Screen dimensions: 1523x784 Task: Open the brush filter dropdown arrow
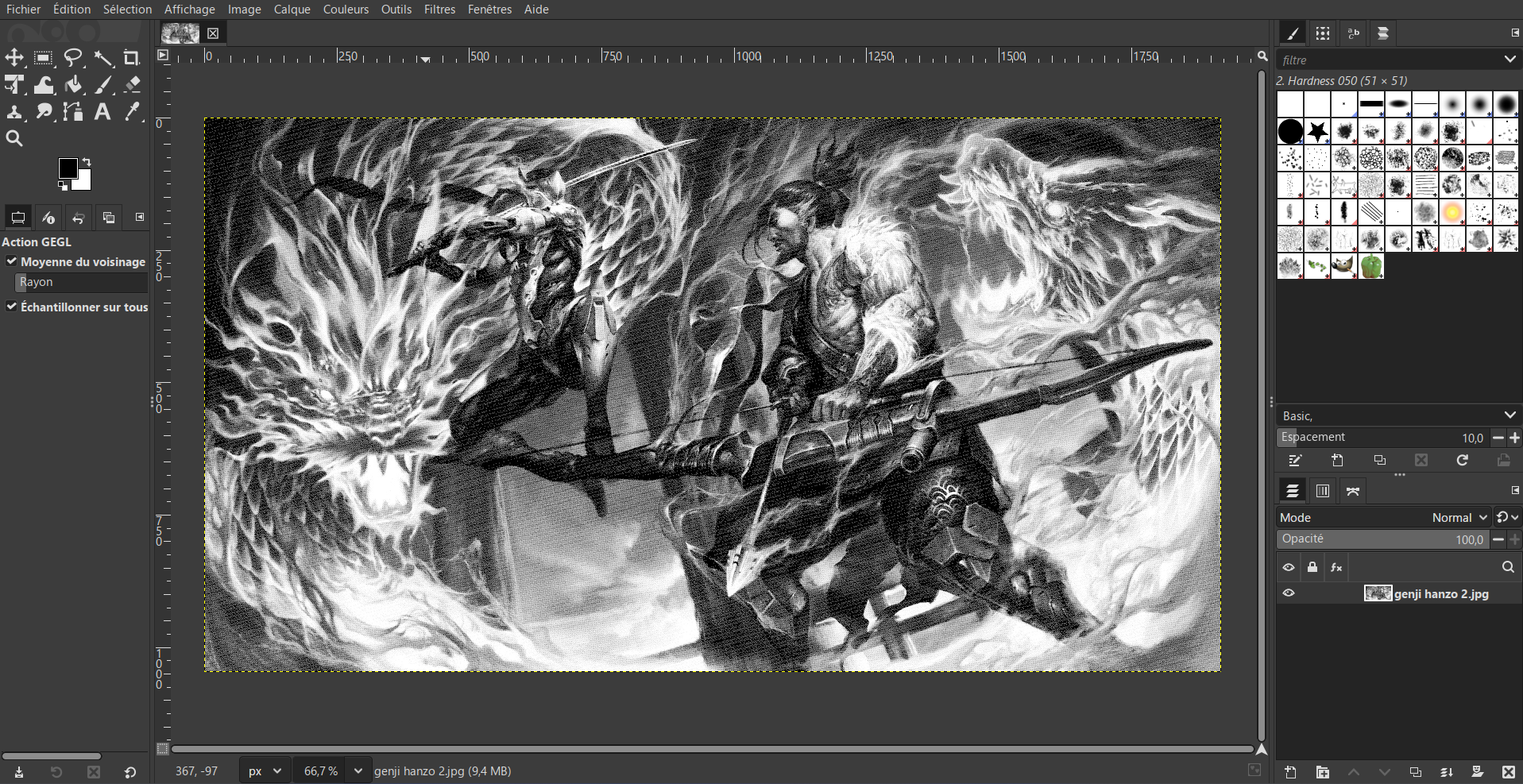point(1509,60)
